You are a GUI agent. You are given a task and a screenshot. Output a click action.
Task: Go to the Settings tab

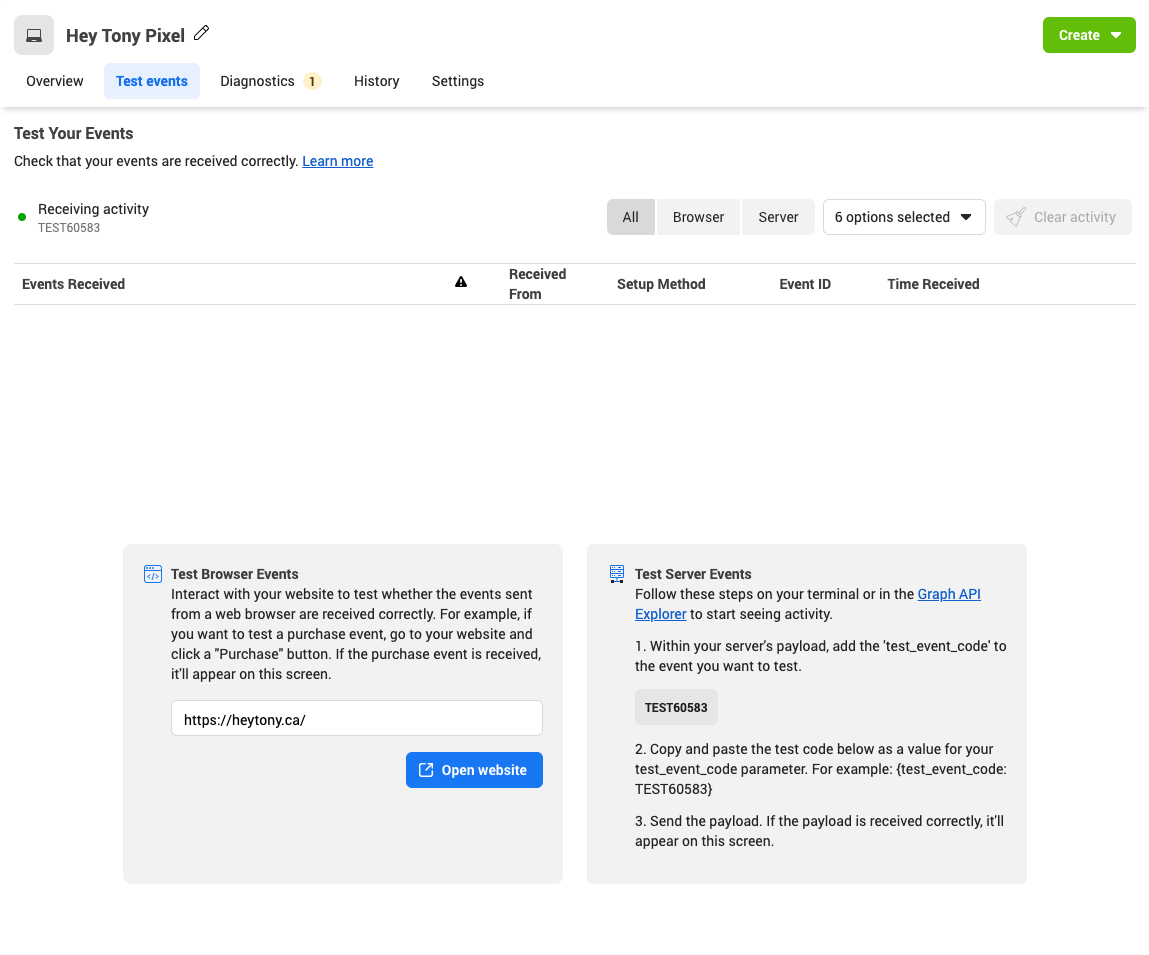click(x=458, y=81)
